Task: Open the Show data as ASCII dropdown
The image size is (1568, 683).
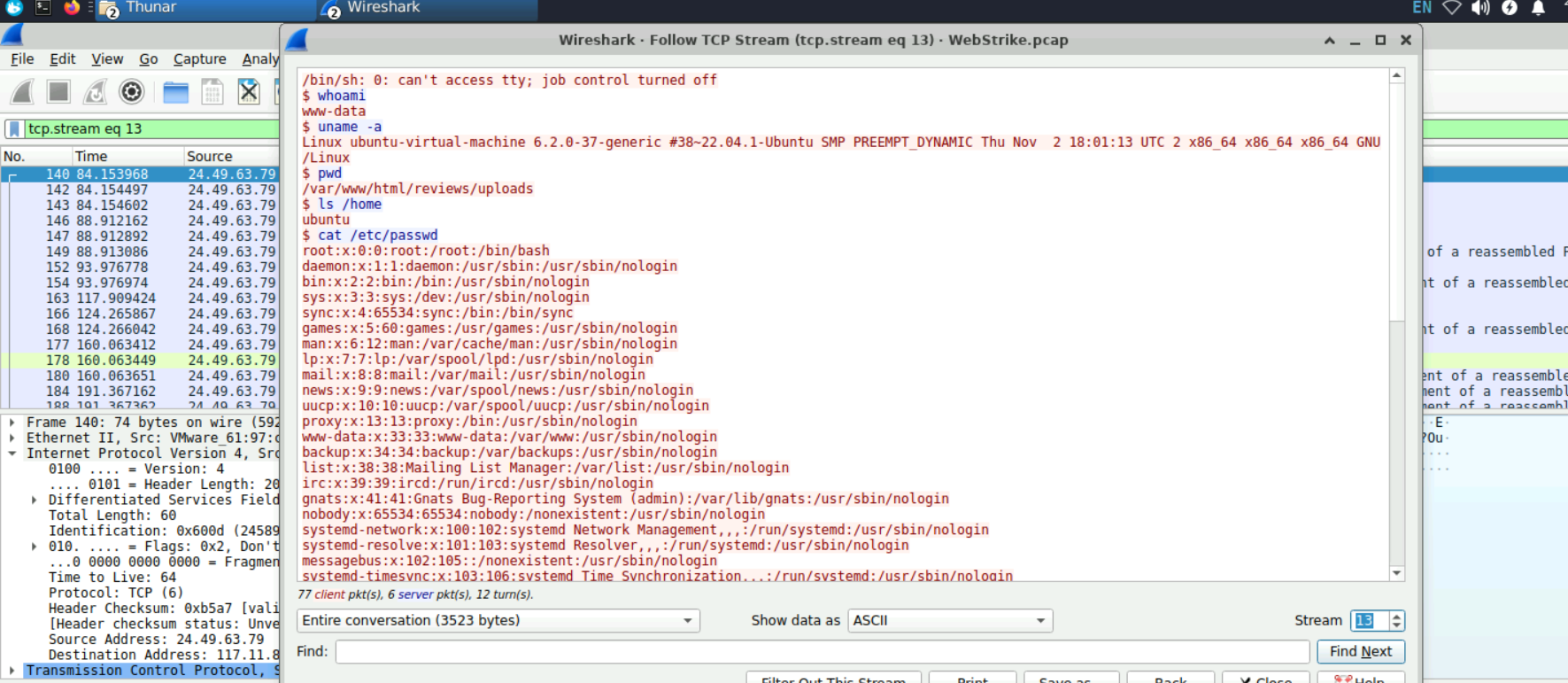Action: tap(949, 621)
